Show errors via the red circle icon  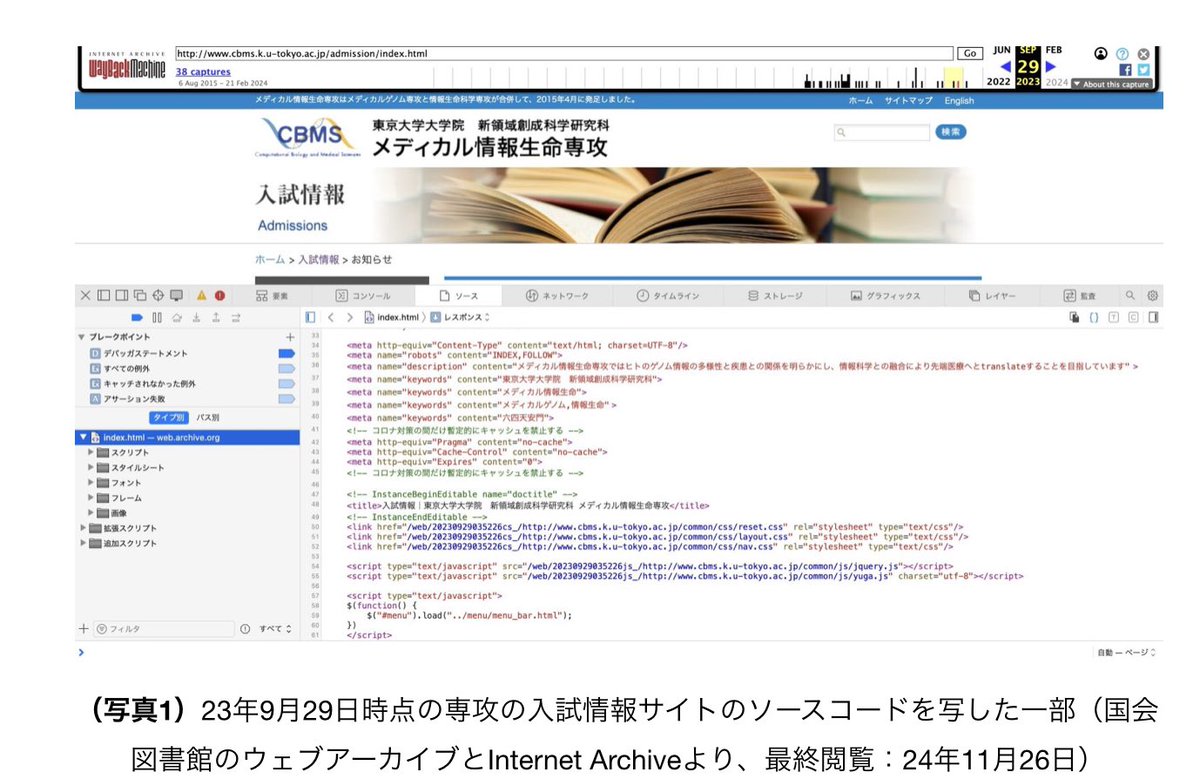click(x=219, y=296)
